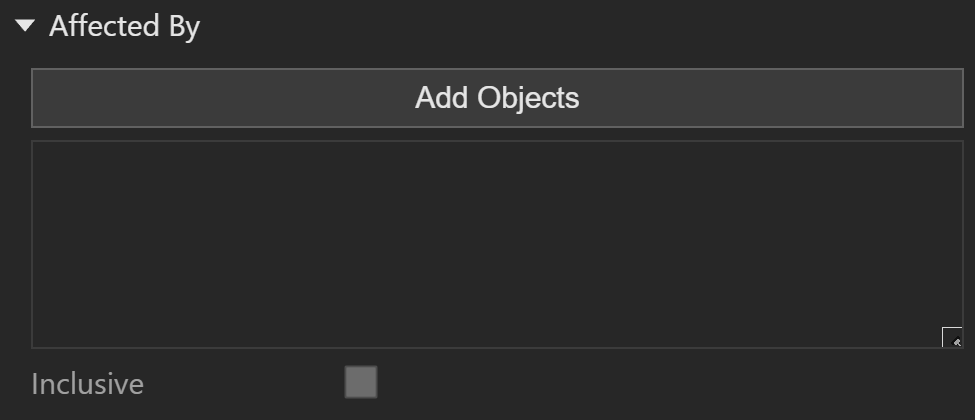Click the corner grip icon of the list
The width and height of the screenshot is (975, 420).
[952, 337]
